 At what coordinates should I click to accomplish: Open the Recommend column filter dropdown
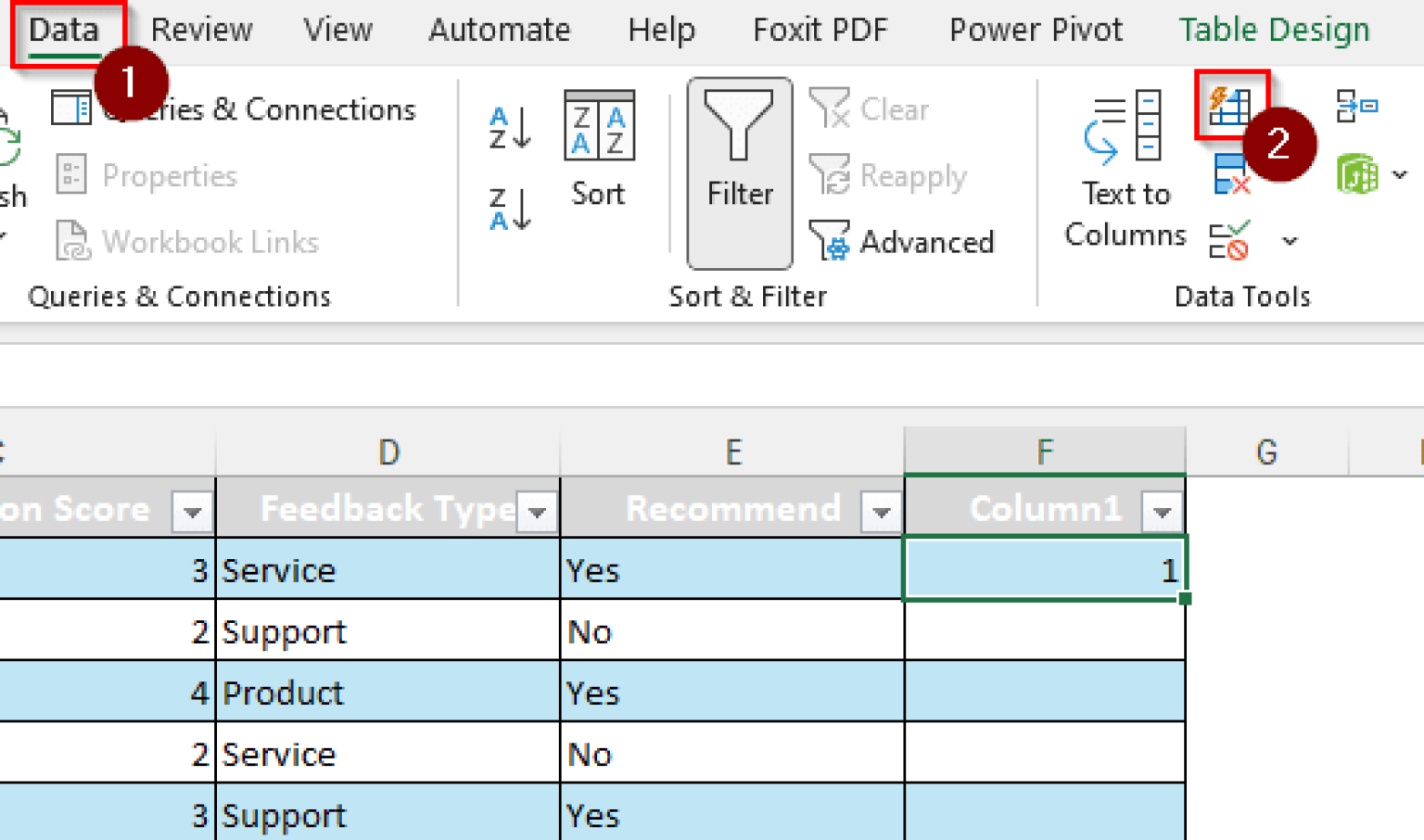click(x=880, y=509)
